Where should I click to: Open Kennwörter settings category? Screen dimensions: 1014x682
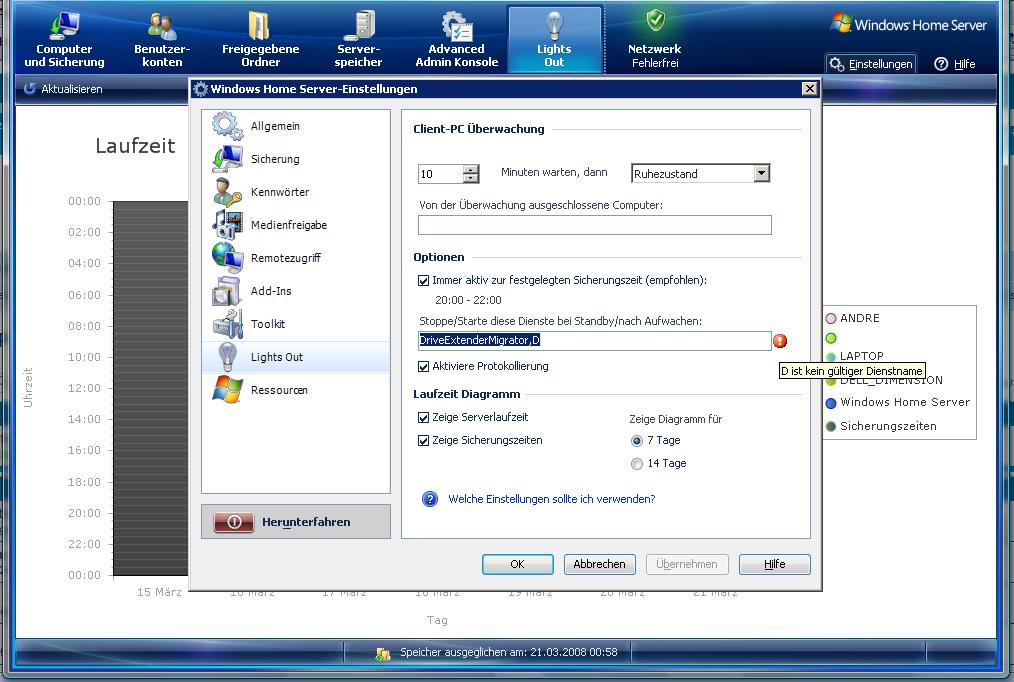[x=296, y=192]
